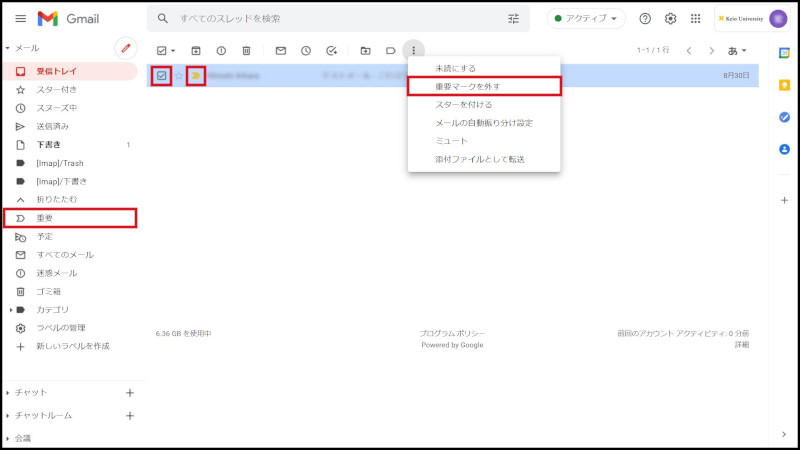Select ミュート in the more menu
Image resolution: width=800 pixels, height=450 pixels.
451,141
